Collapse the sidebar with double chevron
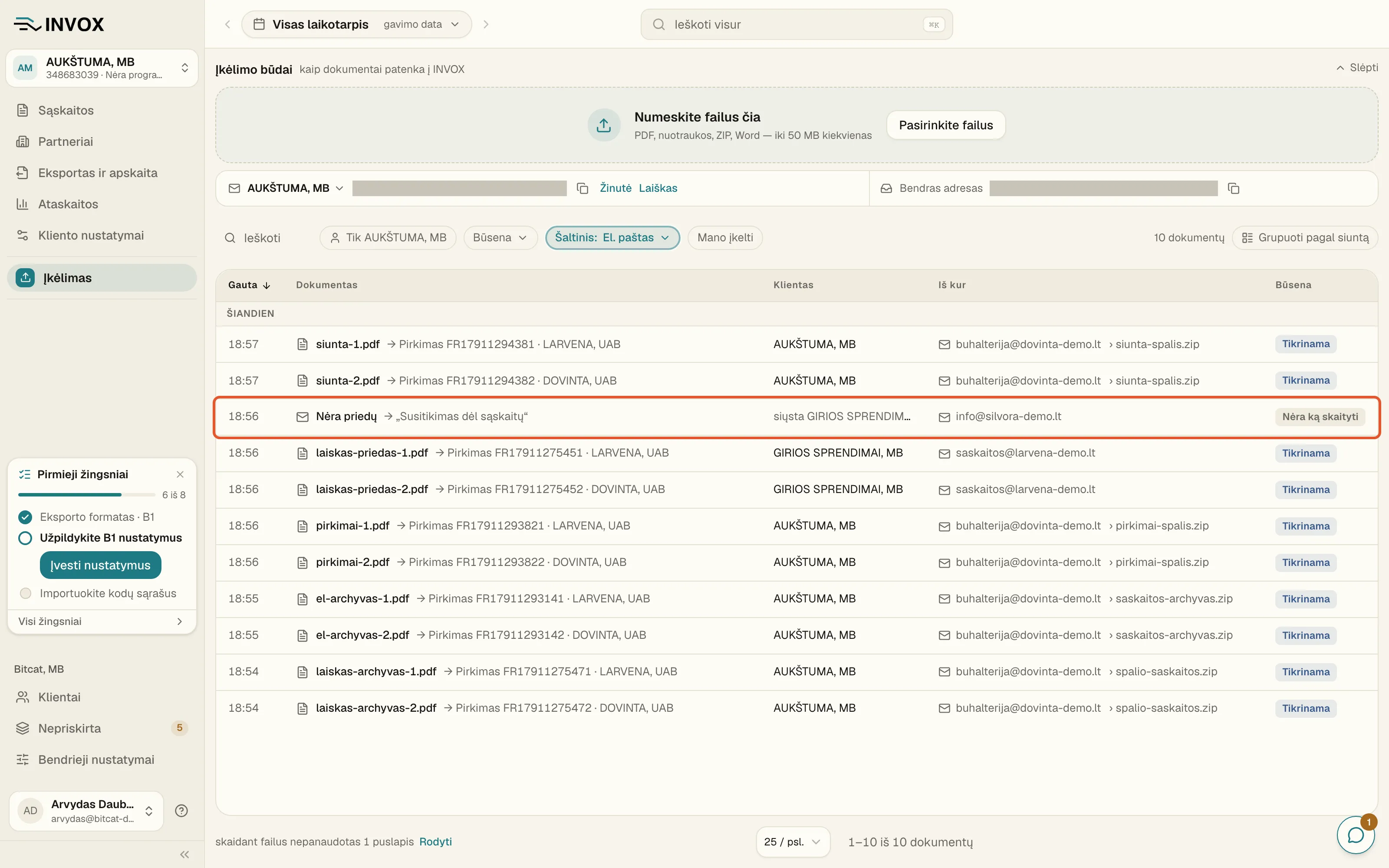Image resolution: width=1389 pixels, height=868 pixels. pyautogui.click(x=184, y=854)
